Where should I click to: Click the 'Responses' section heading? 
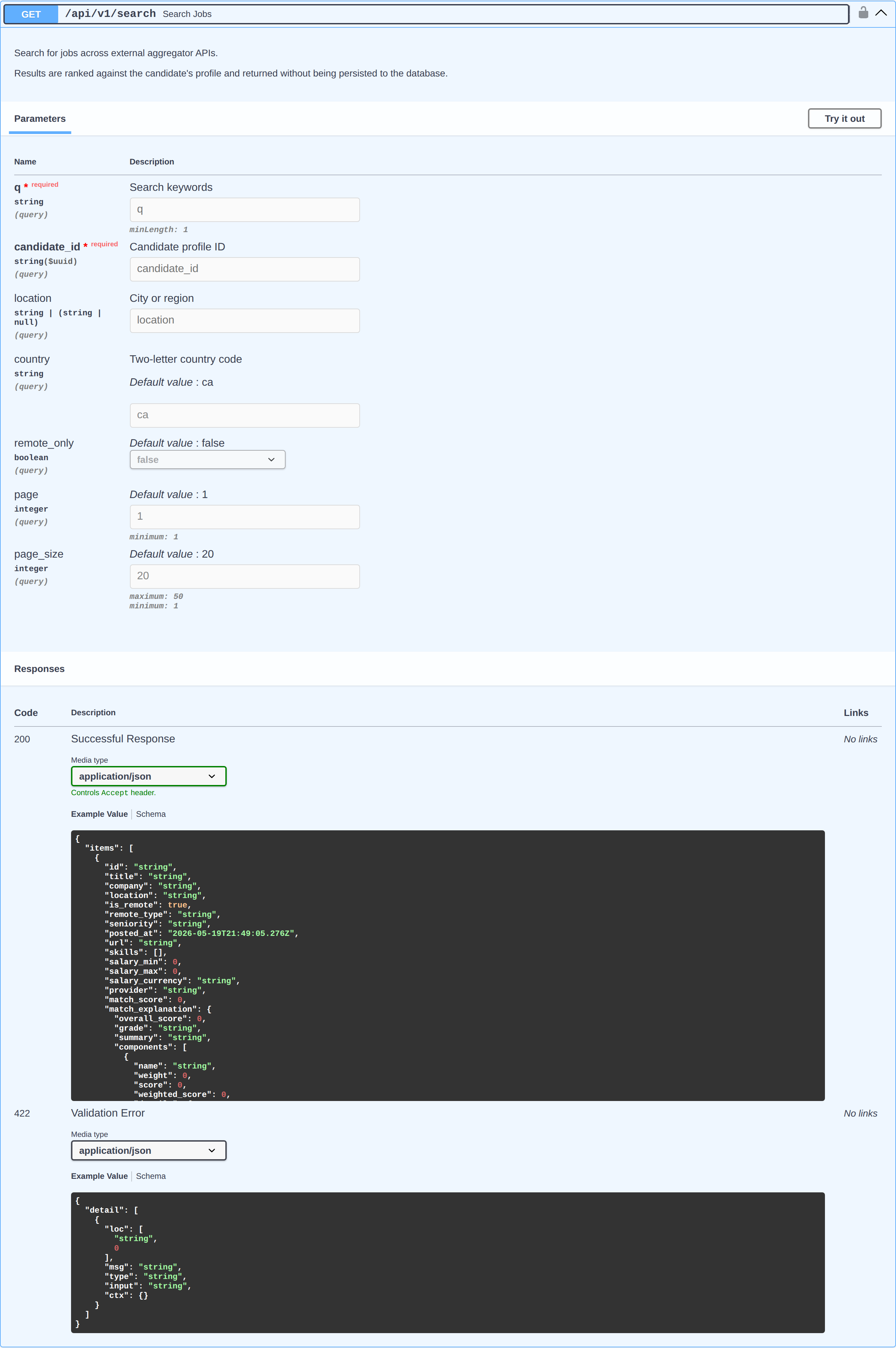point(40,669)
